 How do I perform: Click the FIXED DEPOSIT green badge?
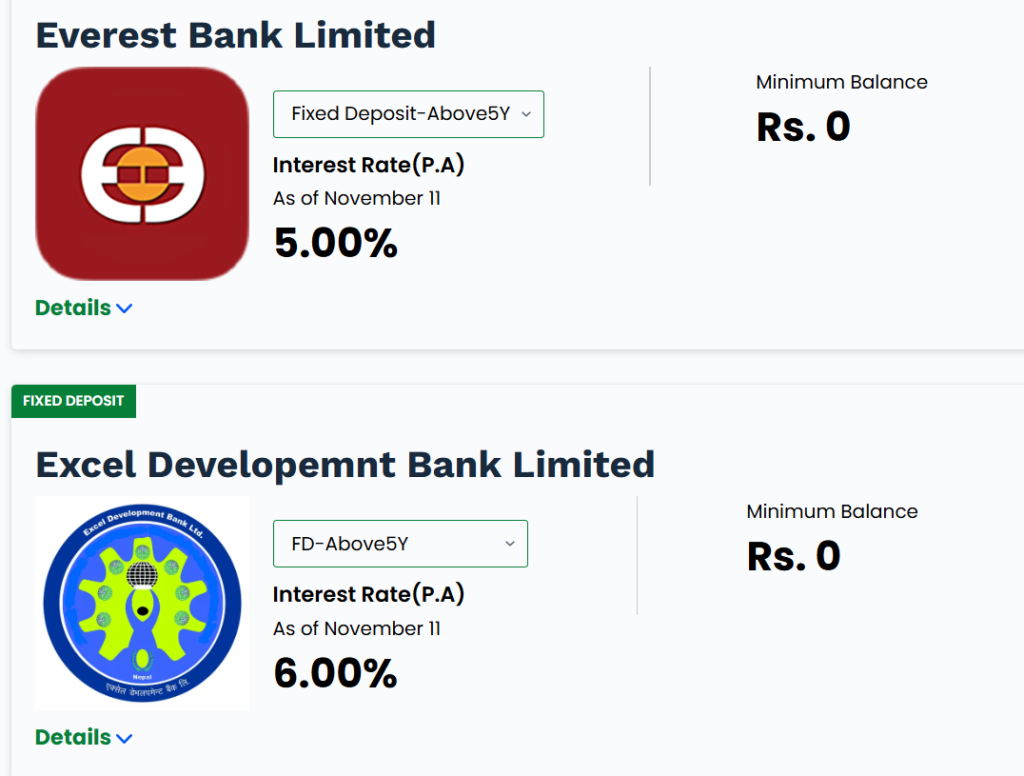click(73, 401)
